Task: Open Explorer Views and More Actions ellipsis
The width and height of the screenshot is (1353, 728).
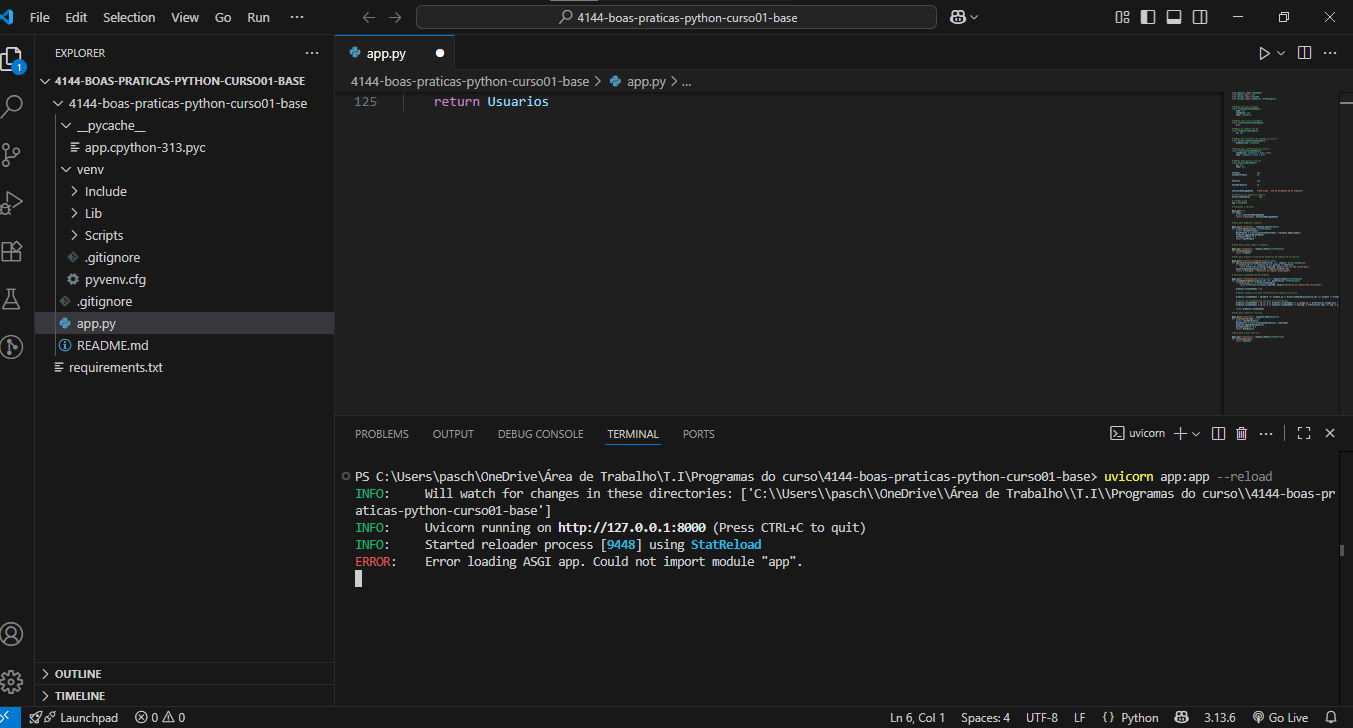Action: 312,53
